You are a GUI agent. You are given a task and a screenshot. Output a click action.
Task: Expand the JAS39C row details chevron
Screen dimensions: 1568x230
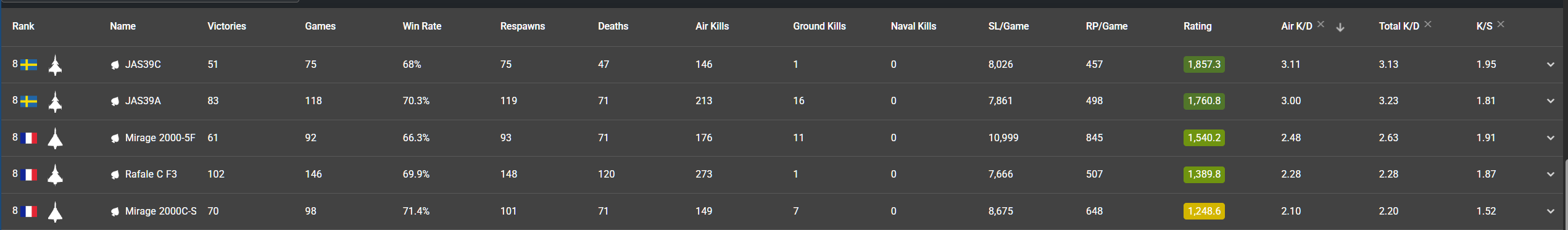pyautogui.click(x=1550, y=65)
